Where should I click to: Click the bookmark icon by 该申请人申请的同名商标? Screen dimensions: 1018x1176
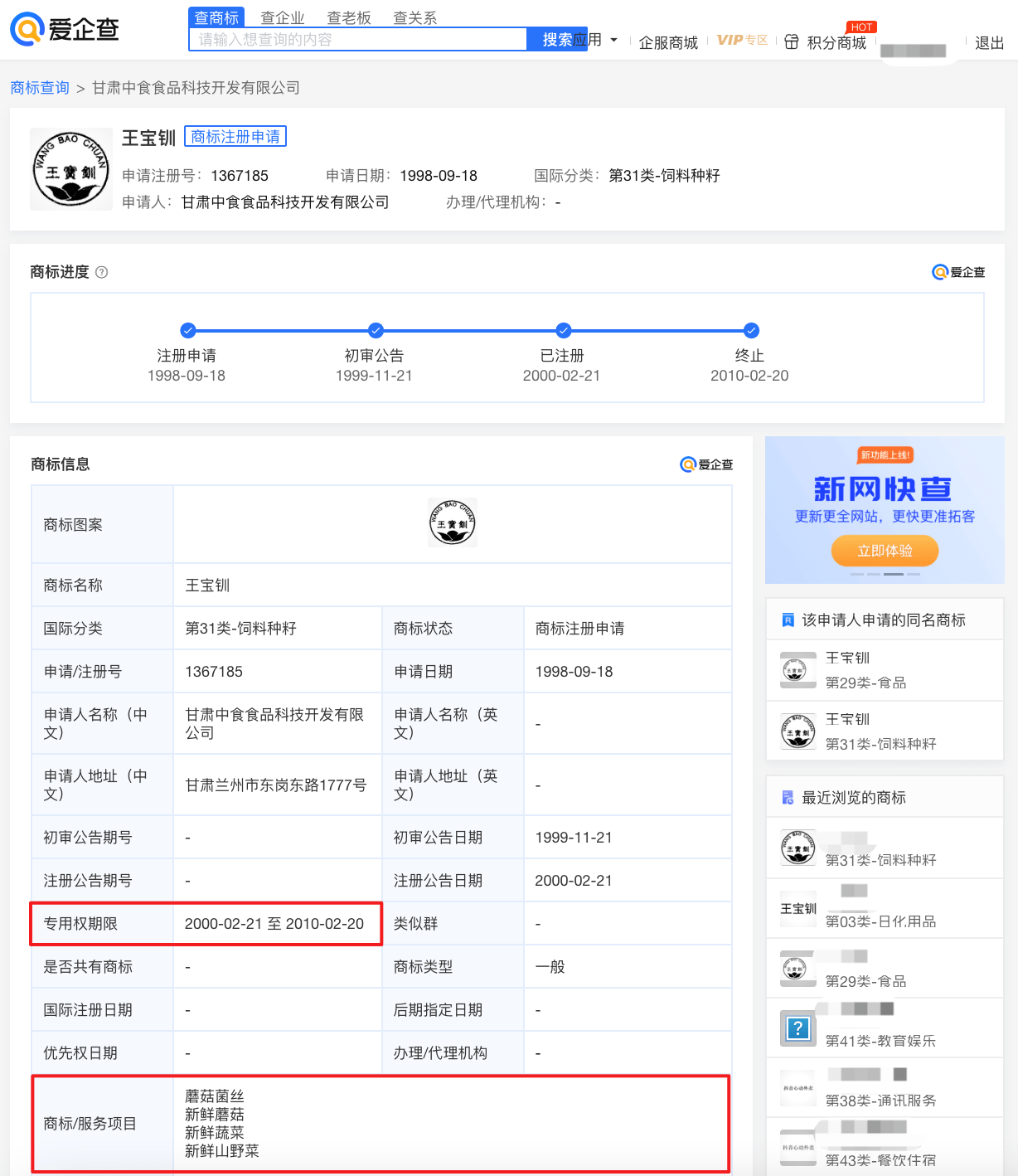tap(788, 620)
